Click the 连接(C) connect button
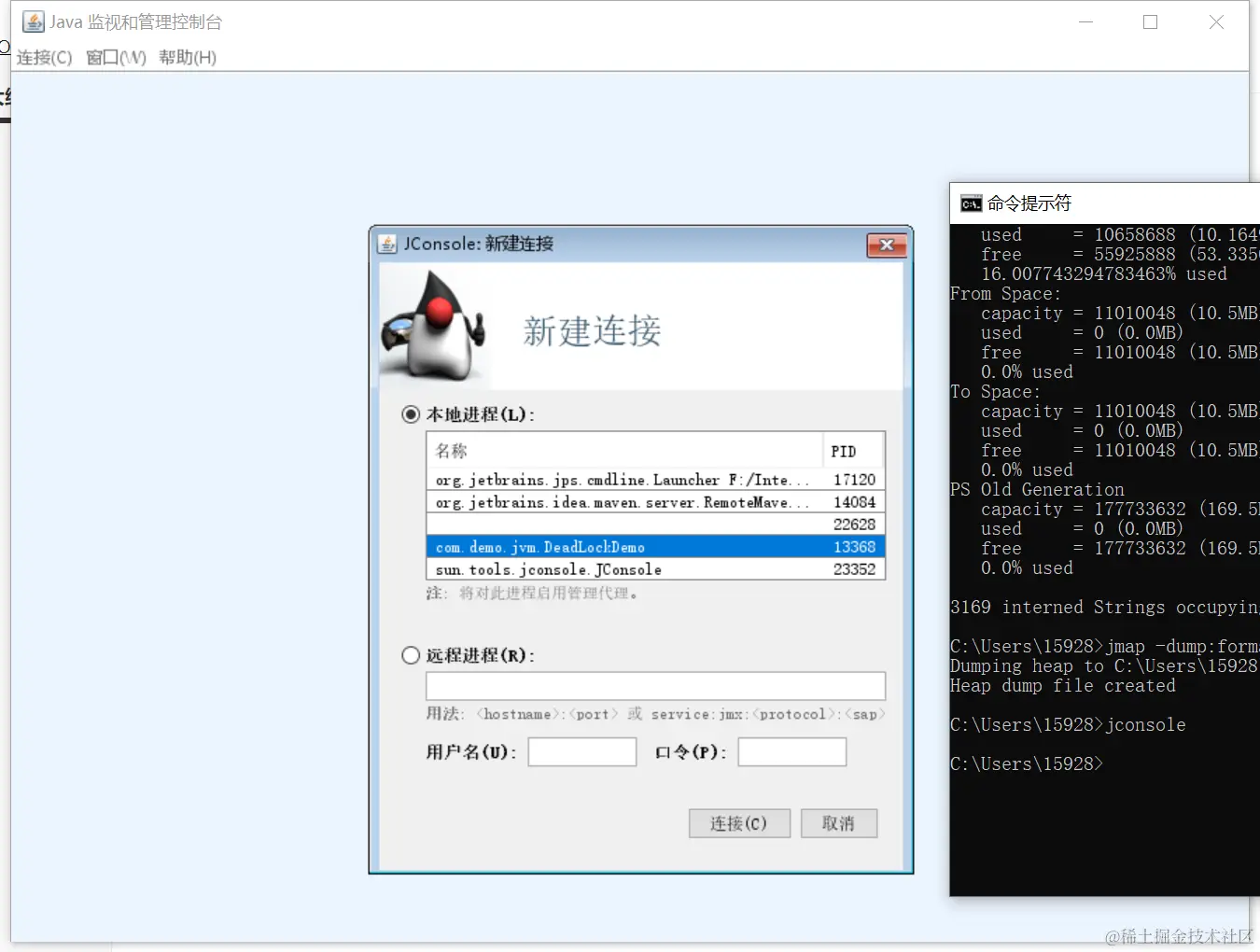The height and width of the screenshot is (952, 1260). tap(739, 823)
